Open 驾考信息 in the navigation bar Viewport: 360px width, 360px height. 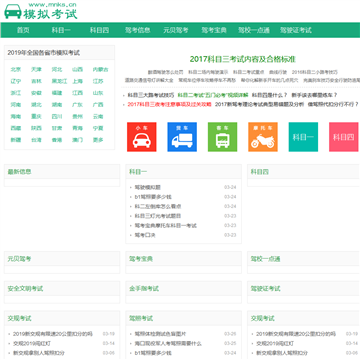pyautogui.click(x=138, y=30)
